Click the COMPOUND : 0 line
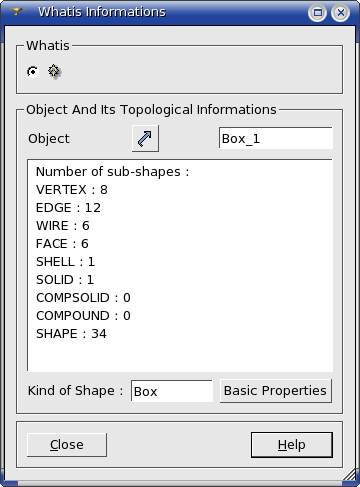The width and height of the screenshot is (360, 487). (x=83, y=316)
